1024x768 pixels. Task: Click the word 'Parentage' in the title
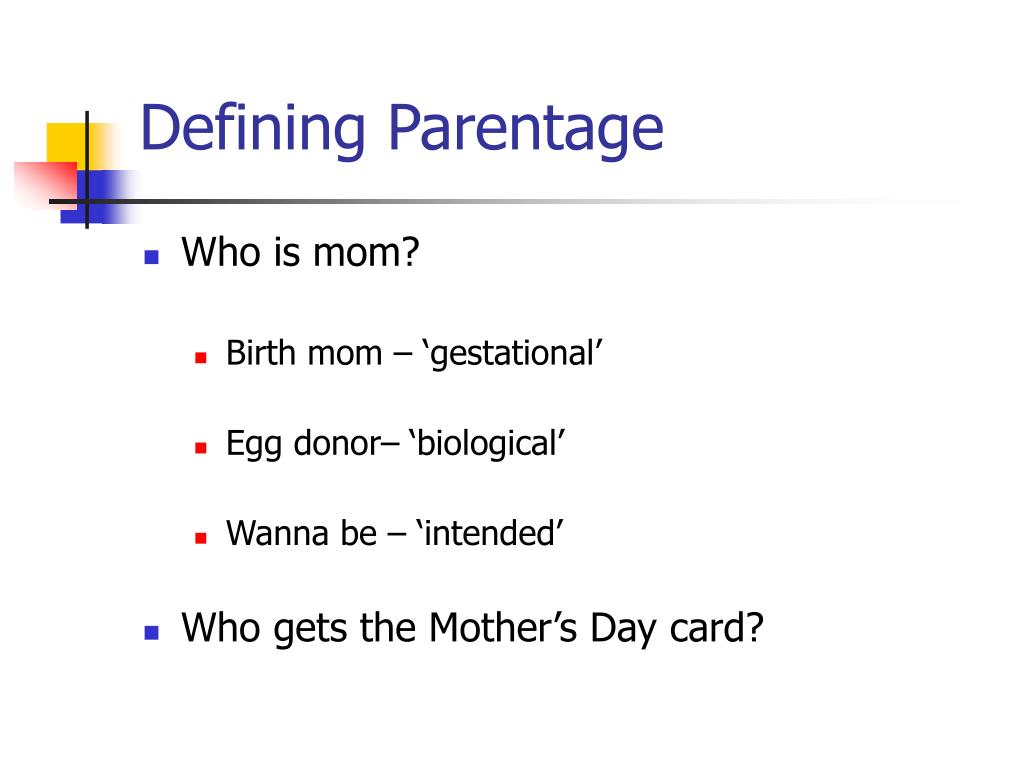526,129
